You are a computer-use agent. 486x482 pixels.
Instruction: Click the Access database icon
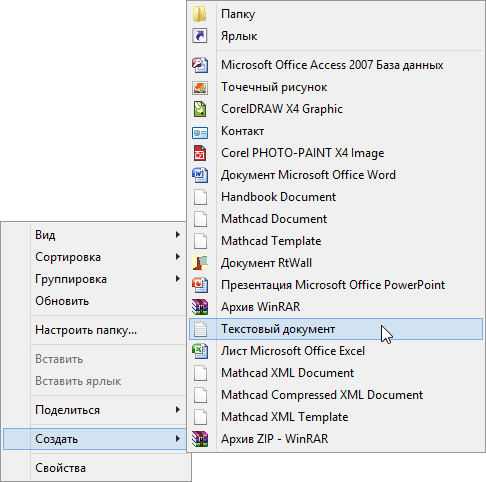(x=200, y=65)
